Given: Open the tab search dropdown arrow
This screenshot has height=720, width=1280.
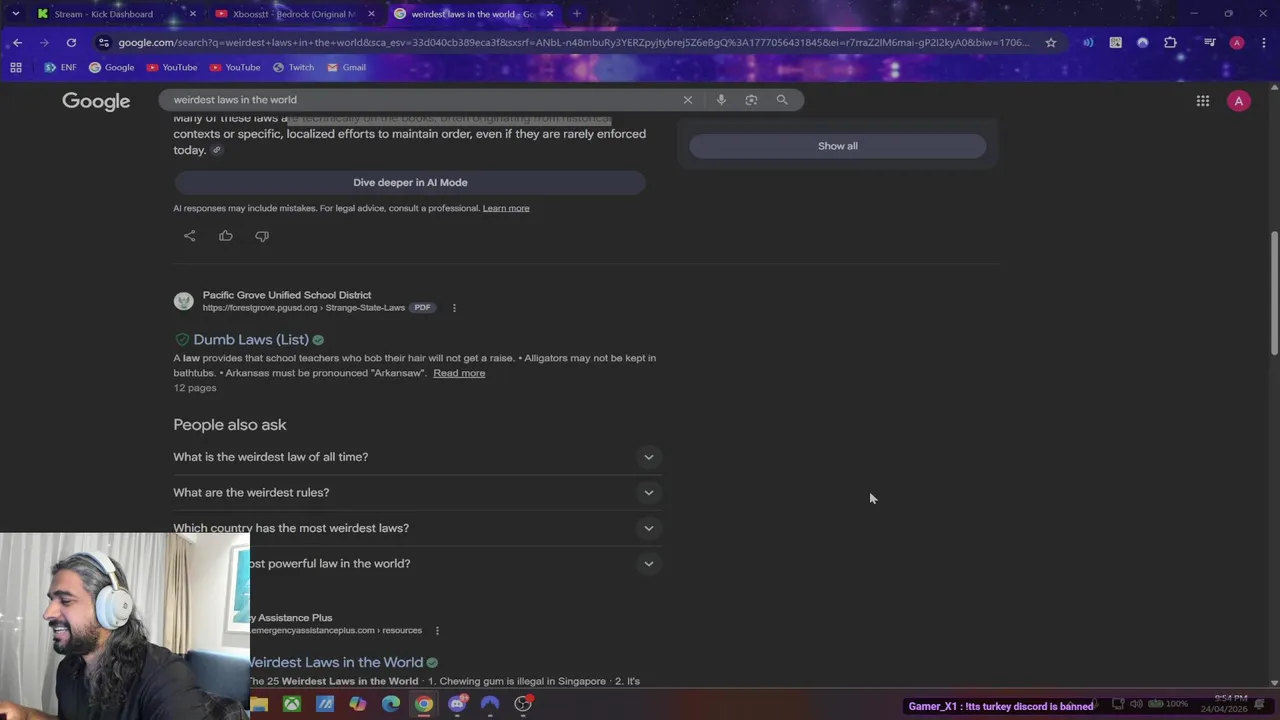Looking at the screenshot, I should (15, 14).
